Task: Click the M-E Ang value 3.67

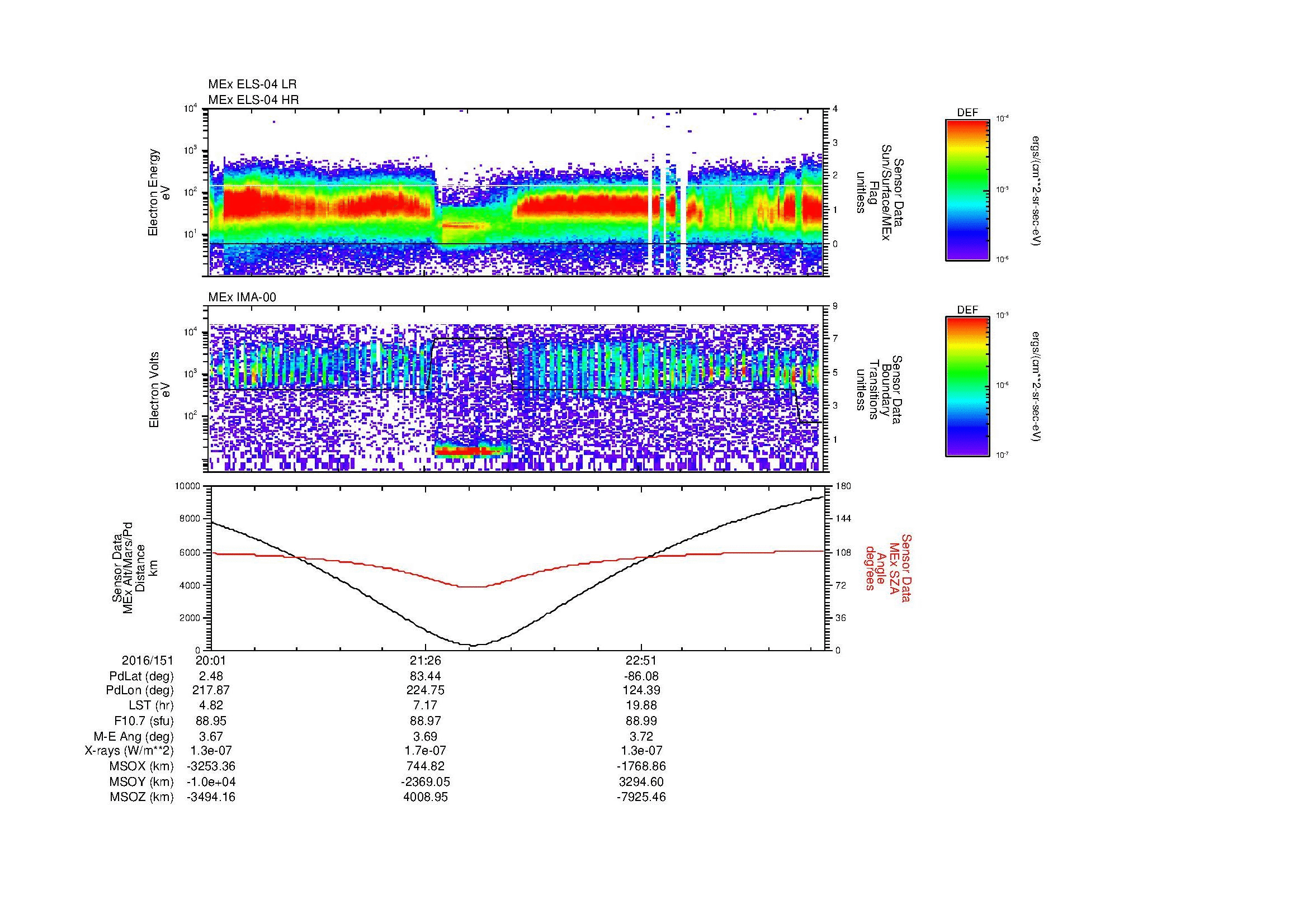Action: tap(211, 736)
